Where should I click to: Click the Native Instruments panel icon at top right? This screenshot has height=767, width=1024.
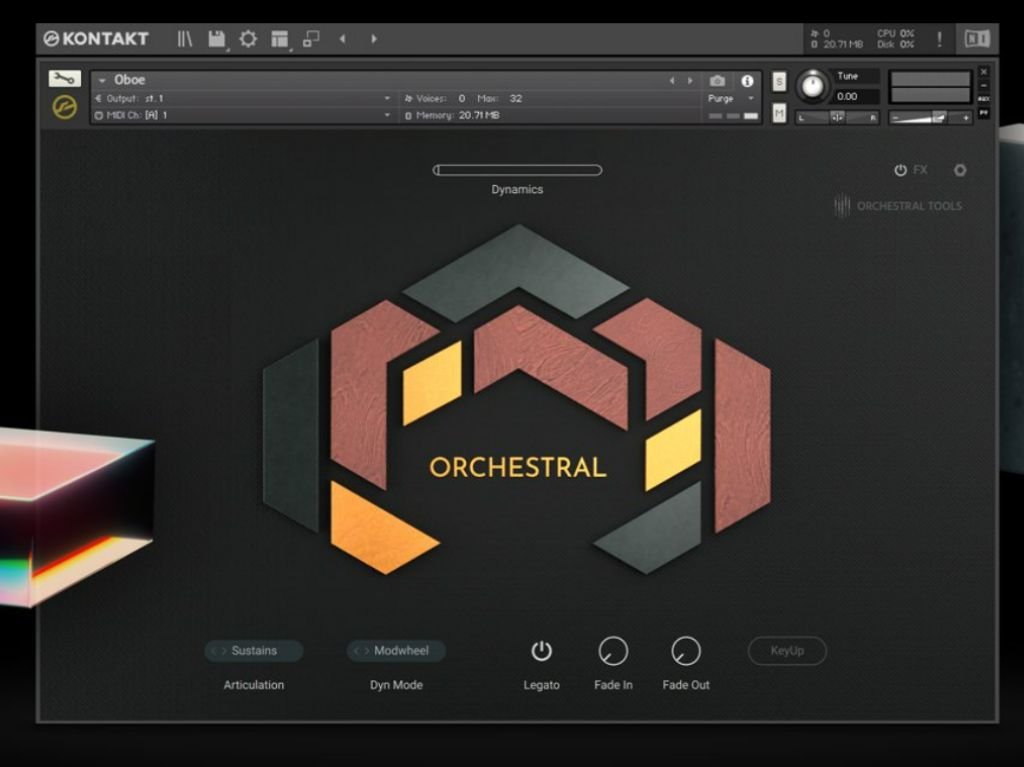tap(977, 39)
